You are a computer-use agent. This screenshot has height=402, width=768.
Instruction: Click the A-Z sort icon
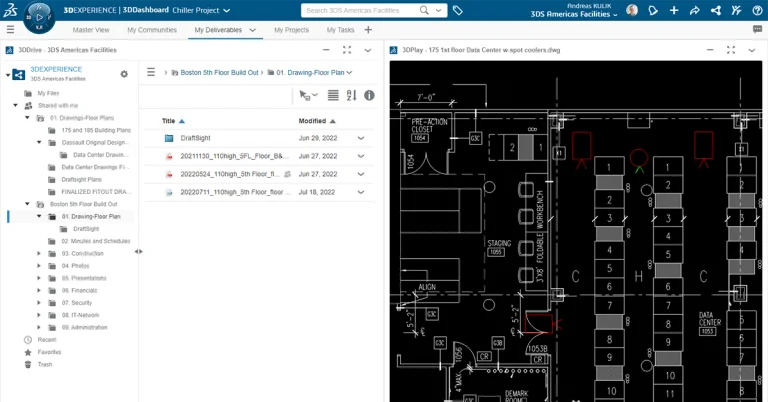tap(351, 96)
